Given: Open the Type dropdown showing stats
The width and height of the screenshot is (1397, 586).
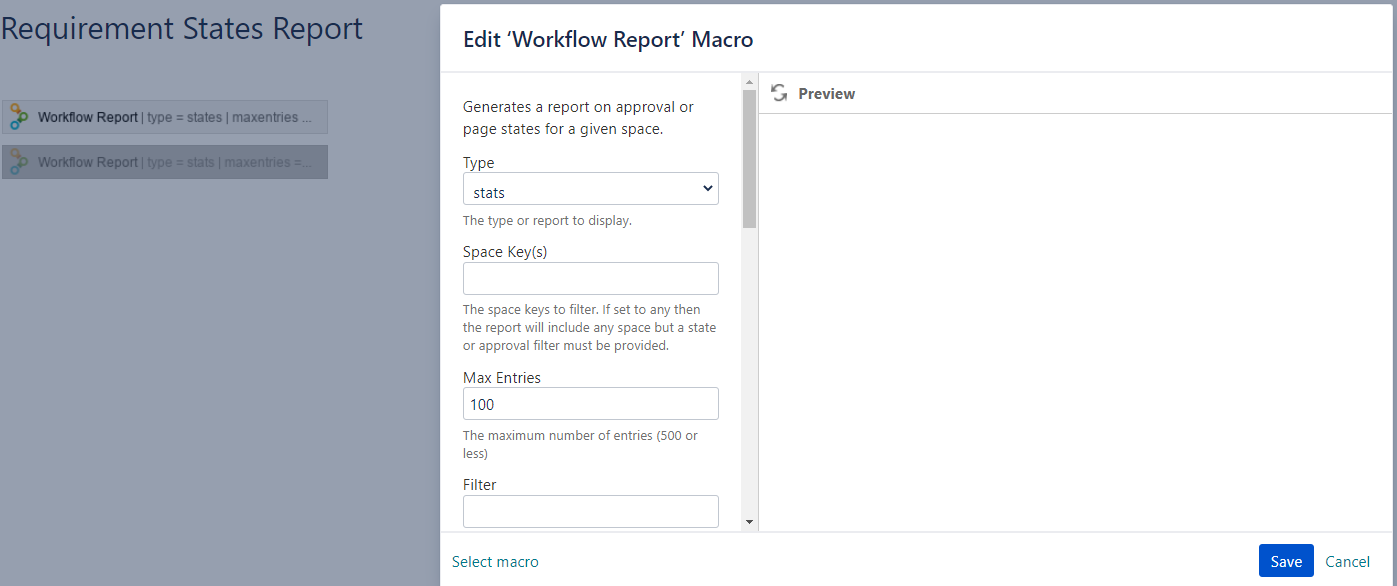Looking at the screenshot, I should click(591, 189).
